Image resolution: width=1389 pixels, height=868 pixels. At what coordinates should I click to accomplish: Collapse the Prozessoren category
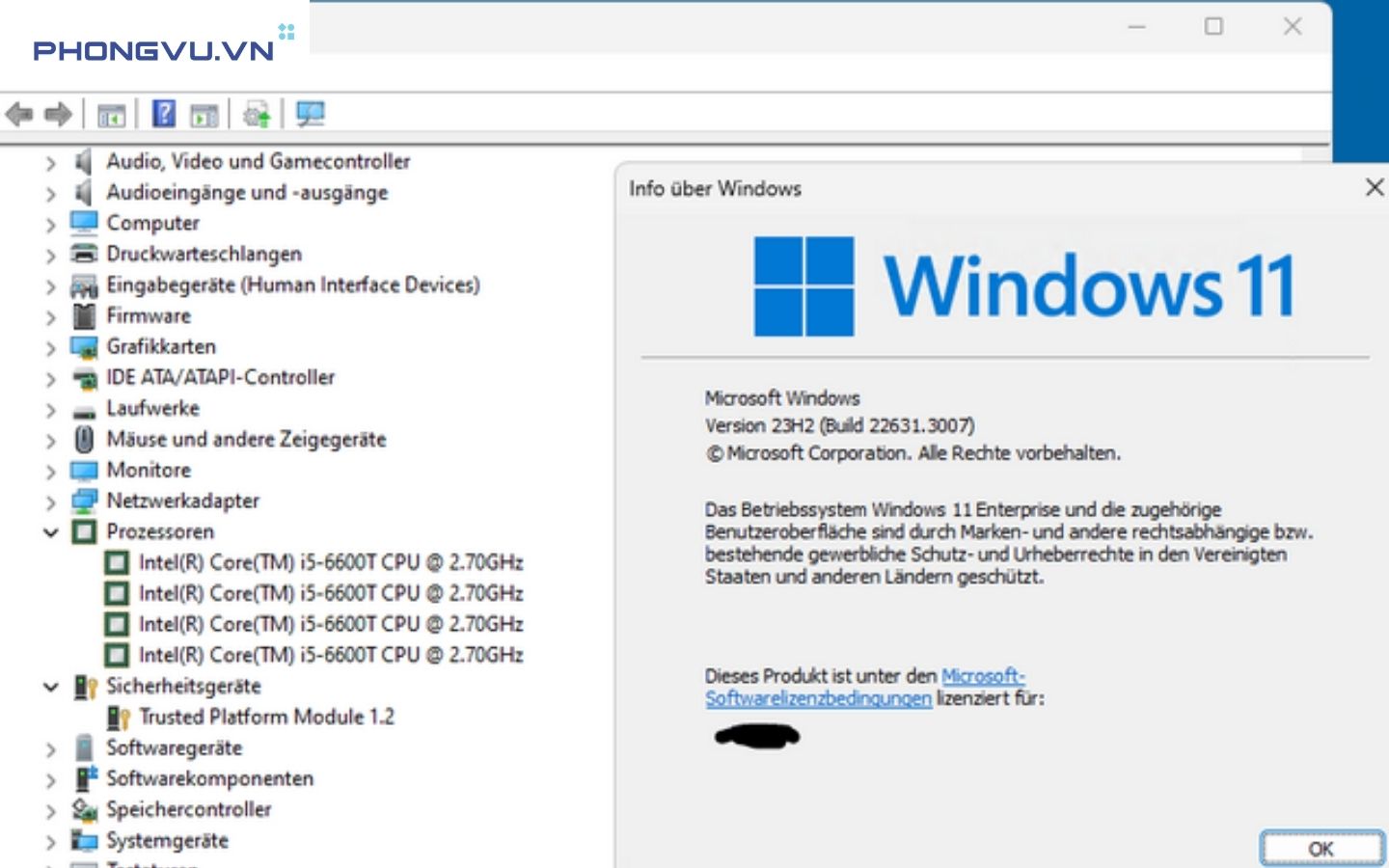pyautogui.click(x=50, y=532)
